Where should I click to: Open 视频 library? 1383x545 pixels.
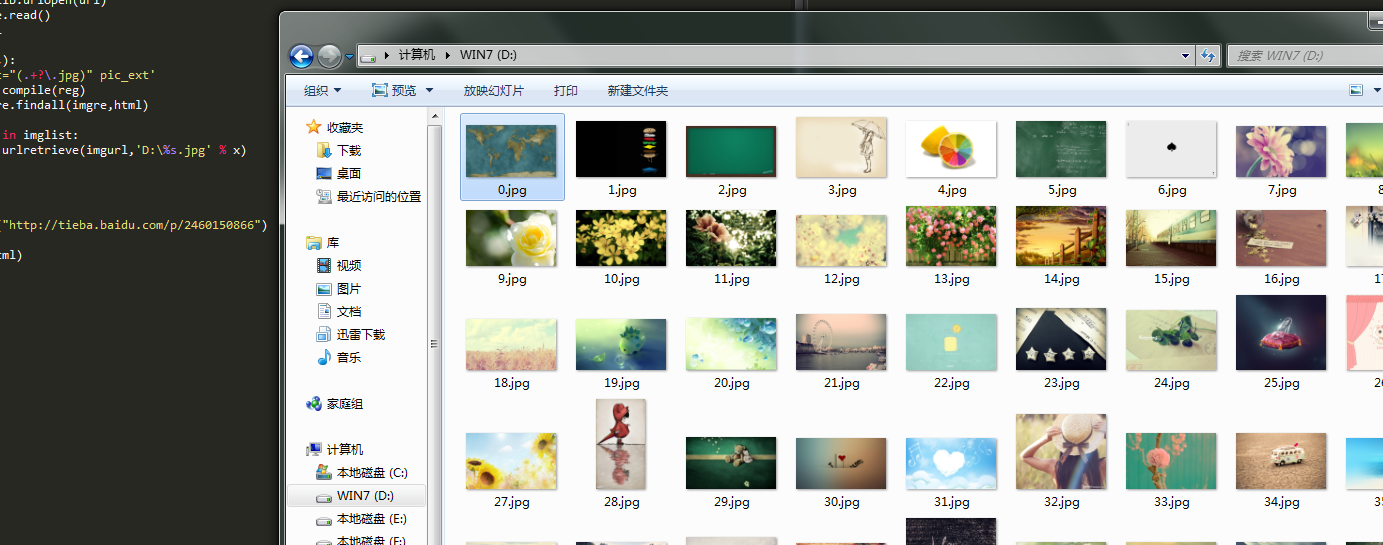coord(339,265)
